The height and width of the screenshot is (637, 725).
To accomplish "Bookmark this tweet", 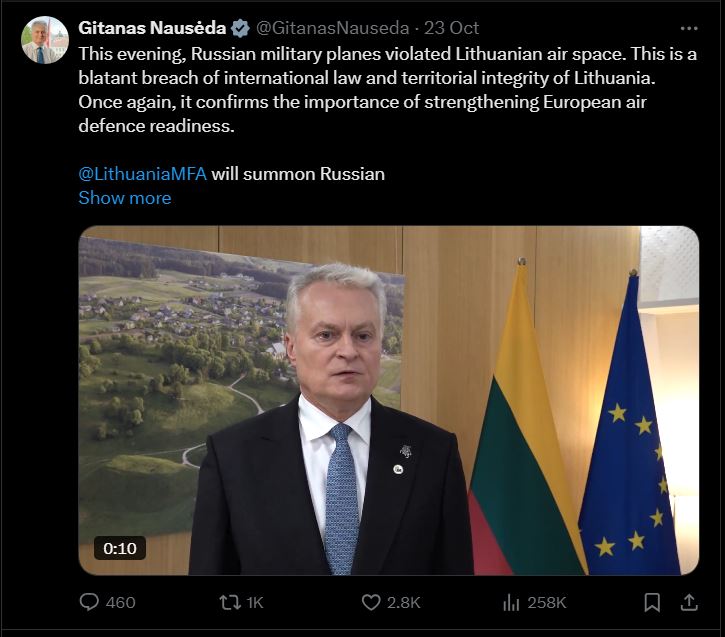I will [x=652, y=602].
